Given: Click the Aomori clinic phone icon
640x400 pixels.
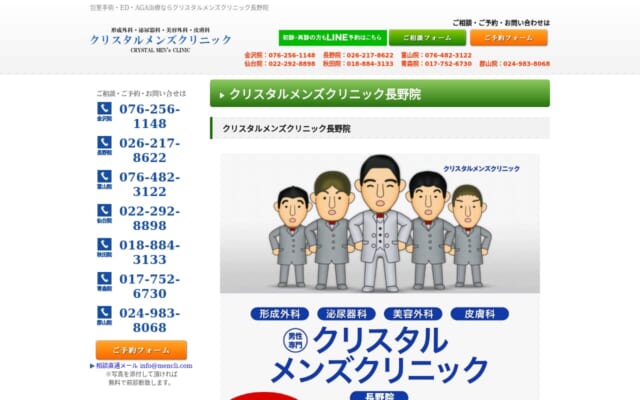Looking at the screenshot, I should pyautogui.click(x=104, y=281).
